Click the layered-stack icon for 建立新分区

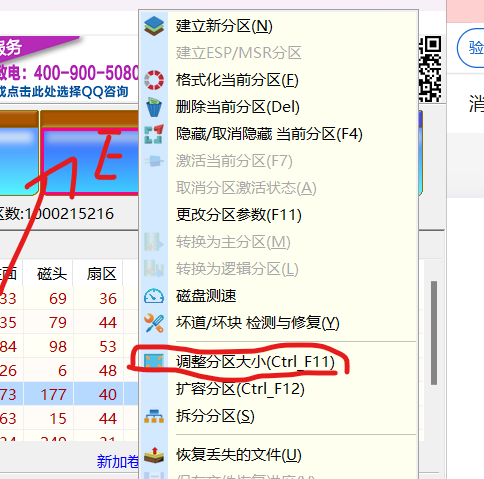pyautogui.click(x=154, y=26)
